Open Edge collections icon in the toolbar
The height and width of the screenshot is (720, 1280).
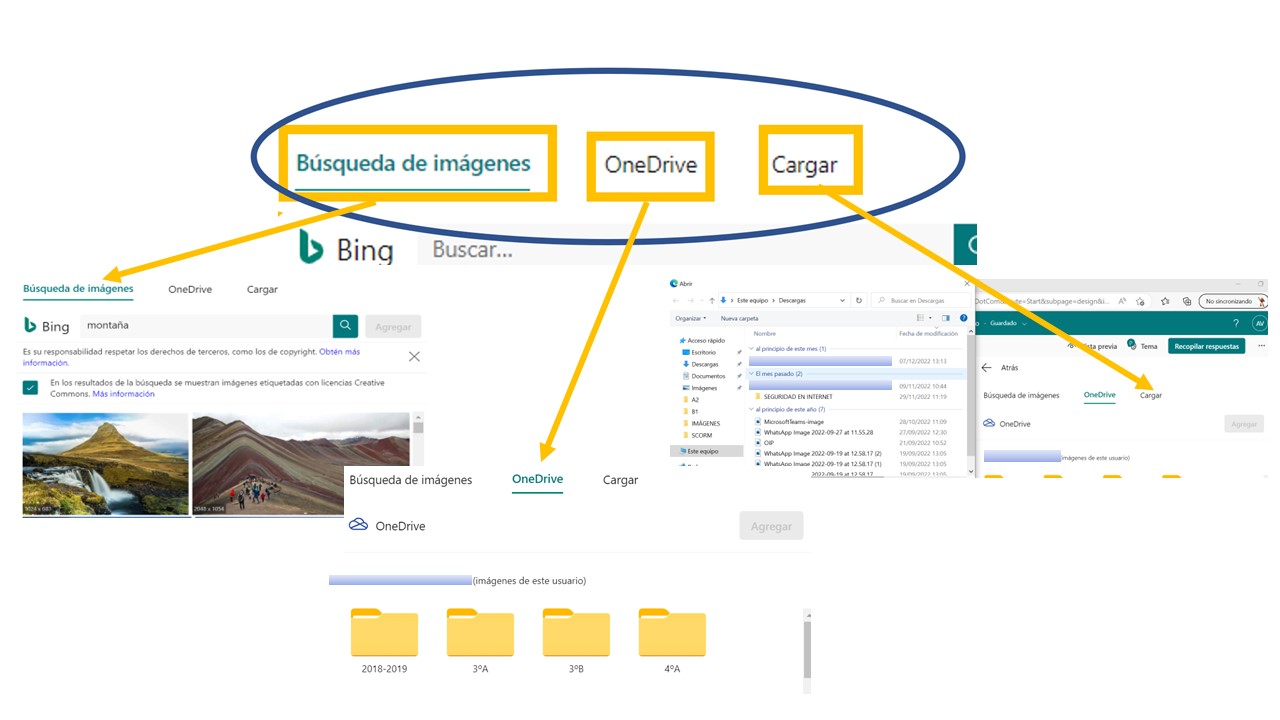[x=1187, y=301]
